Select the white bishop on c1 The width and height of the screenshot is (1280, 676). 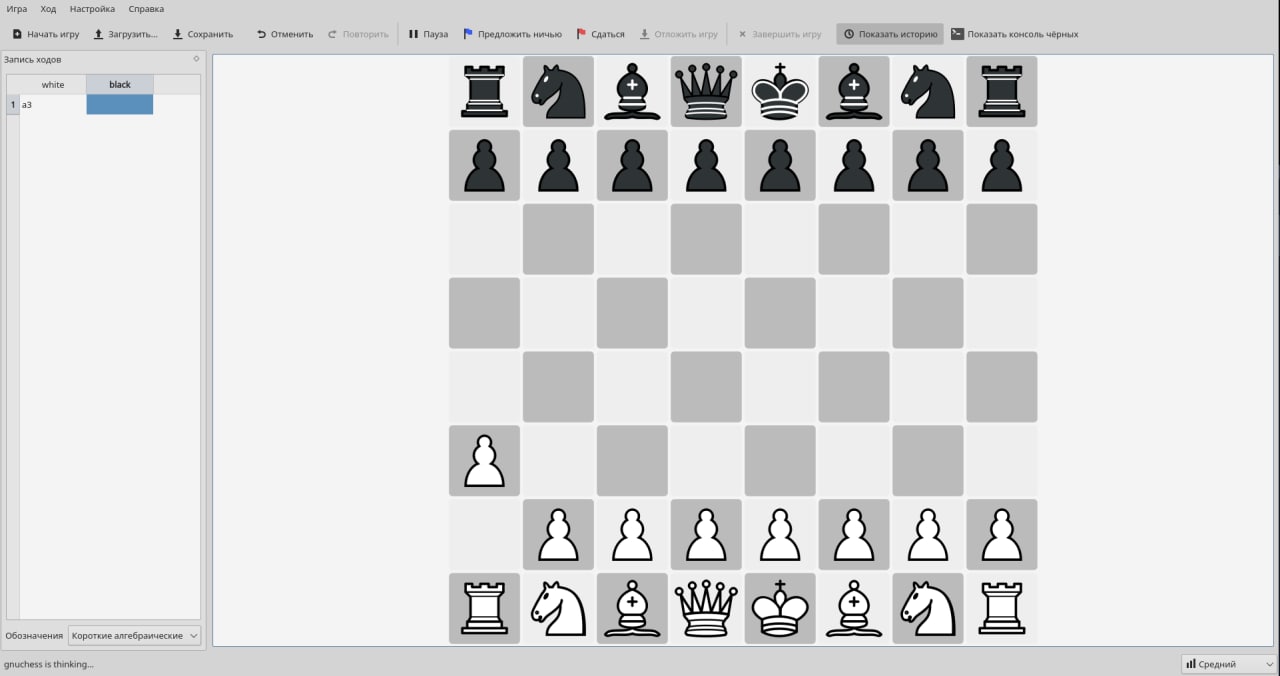(632, 609)
